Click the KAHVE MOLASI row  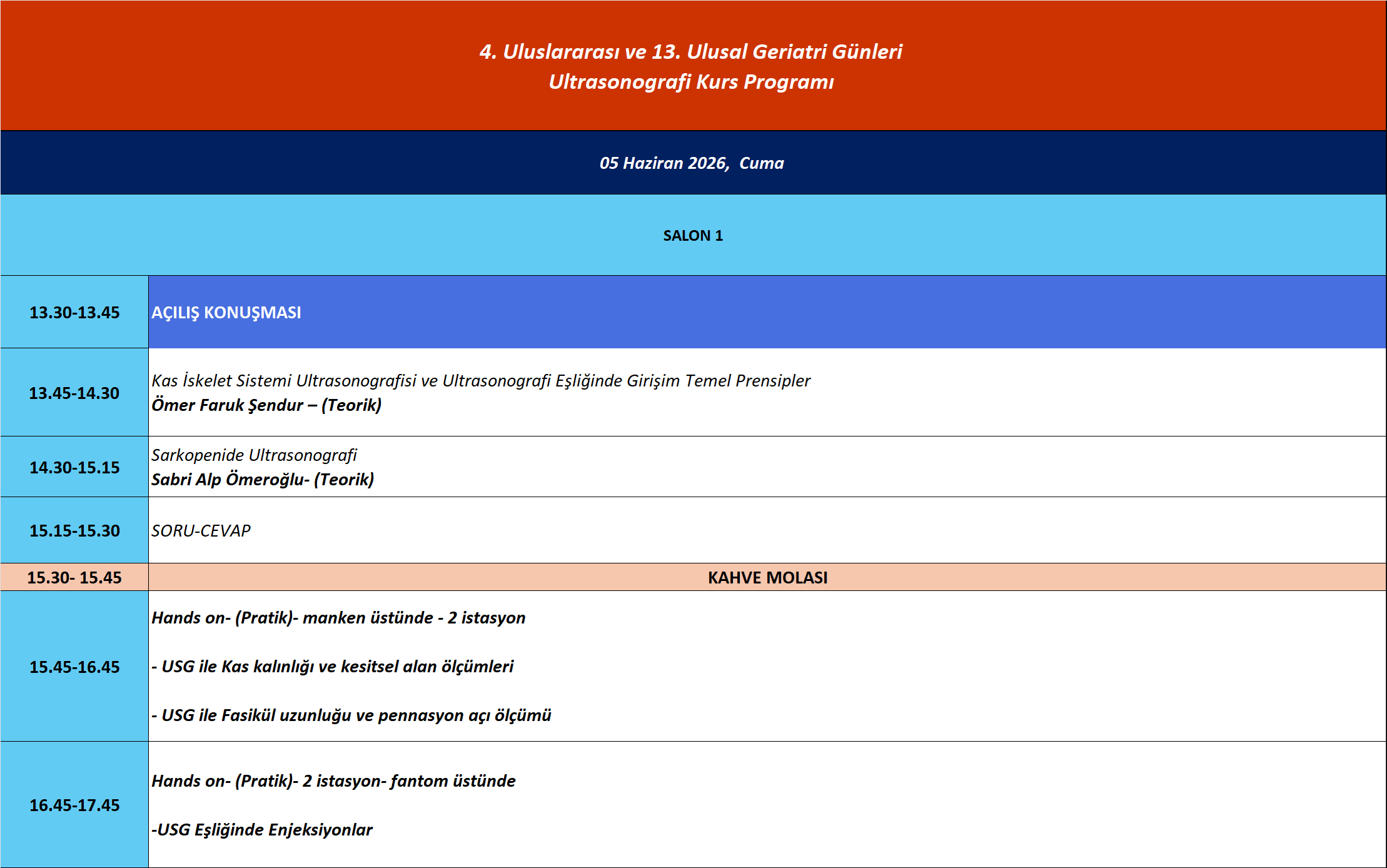(767, 578)
